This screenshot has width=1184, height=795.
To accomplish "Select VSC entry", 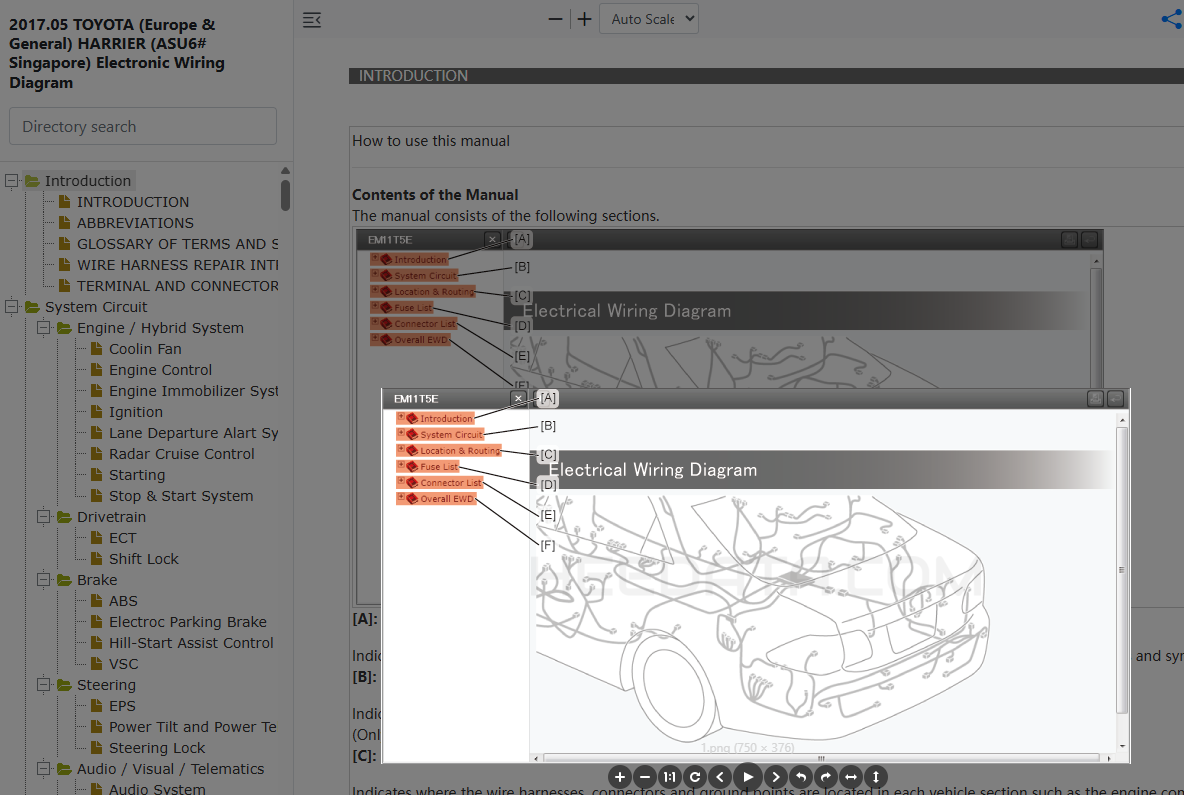I will [123, 664].
